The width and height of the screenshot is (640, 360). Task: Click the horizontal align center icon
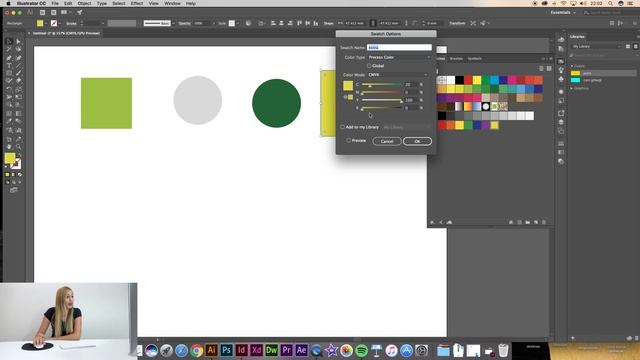[x=281, y=23]
